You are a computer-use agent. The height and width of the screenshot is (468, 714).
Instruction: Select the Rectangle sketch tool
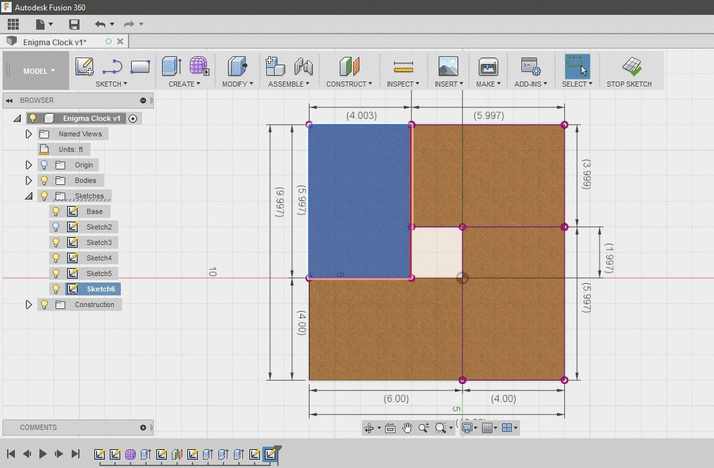click(x=140, y=66)
